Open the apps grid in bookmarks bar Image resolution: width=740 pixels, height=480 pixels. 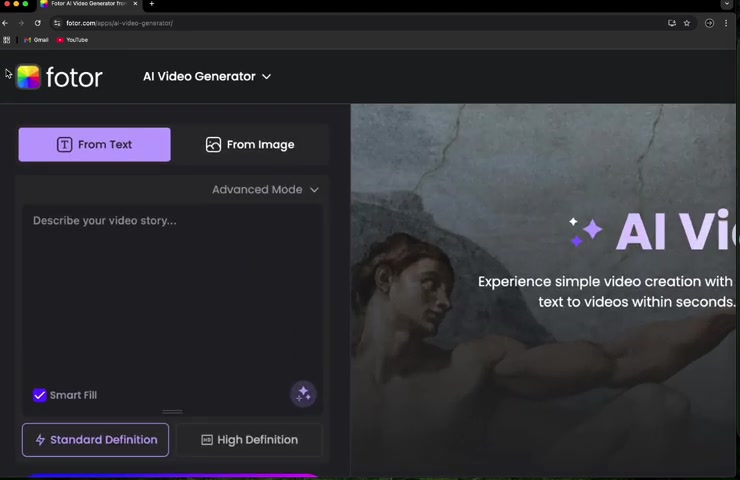(7, 40)
